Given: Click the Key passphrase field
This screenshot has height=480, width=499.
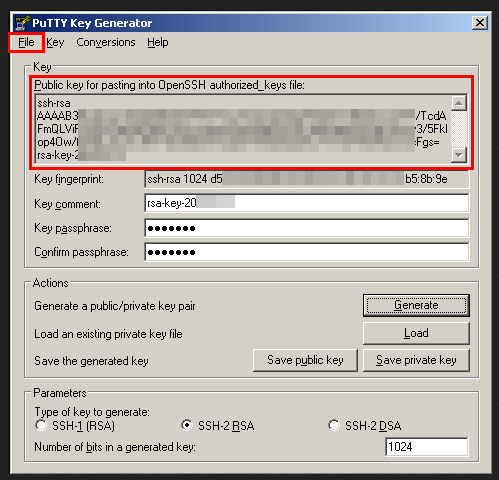Looking at the screenshot, I should tap(307, 228).
